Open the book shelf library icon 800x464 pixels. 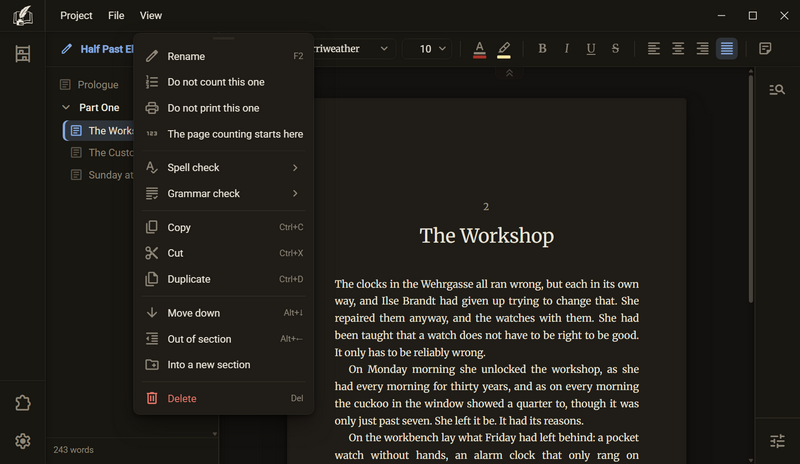pyautogui.click(x=22, y=54)
